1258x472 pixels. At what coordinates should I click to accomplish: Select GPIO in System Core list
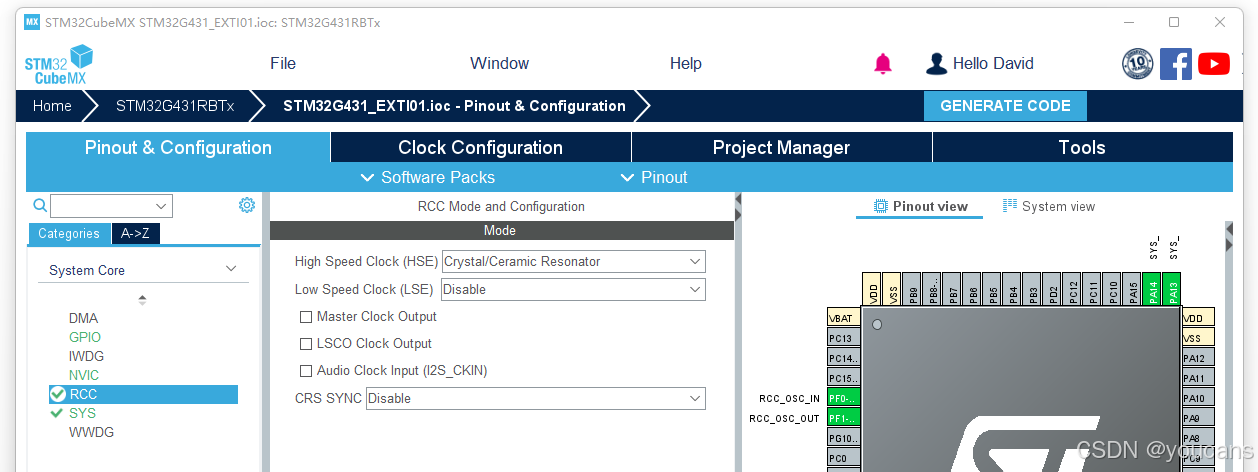(85, 337)
